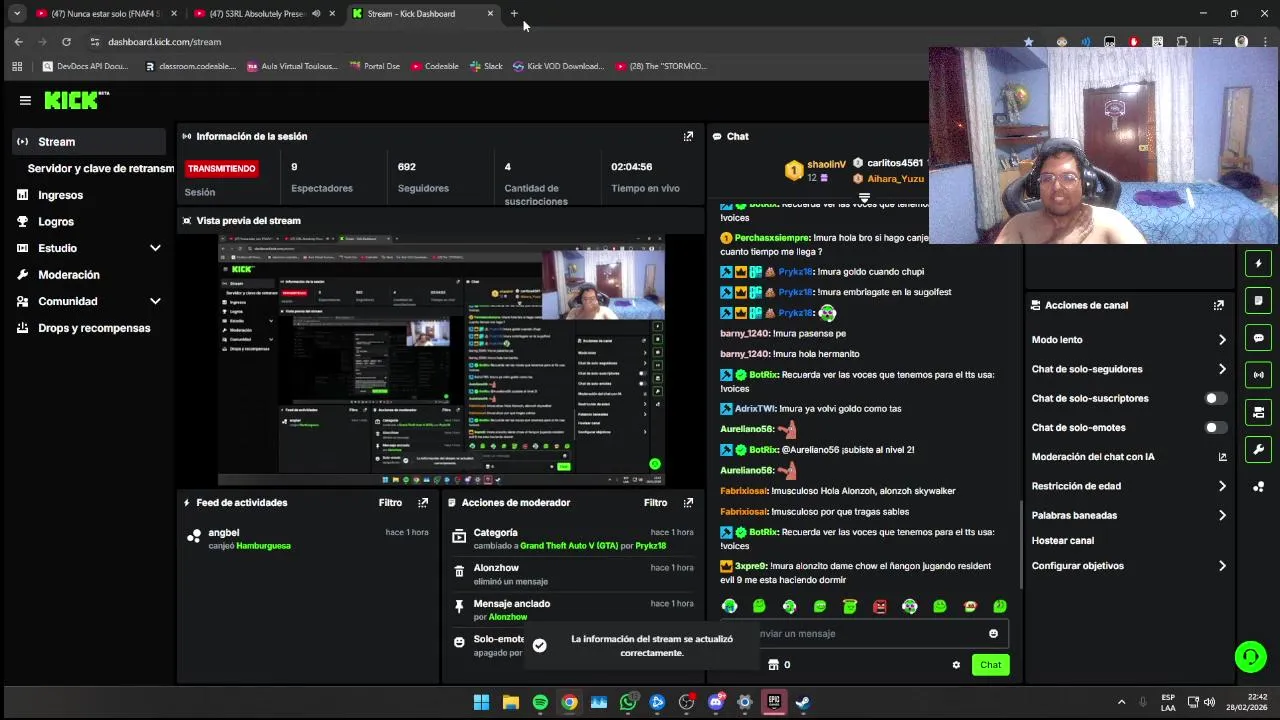Open Steam from taskbar
The width and height of the screenshot is (1280, 720).
coord(803,702)
